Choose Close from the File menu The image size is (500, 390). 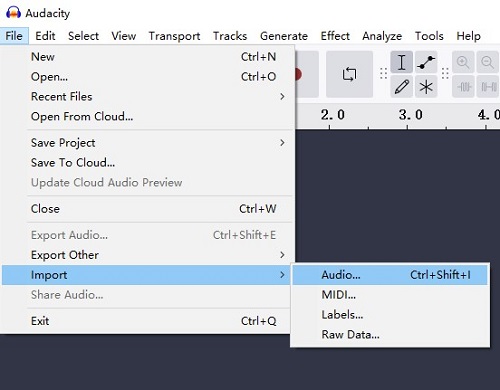coord(148,209)
